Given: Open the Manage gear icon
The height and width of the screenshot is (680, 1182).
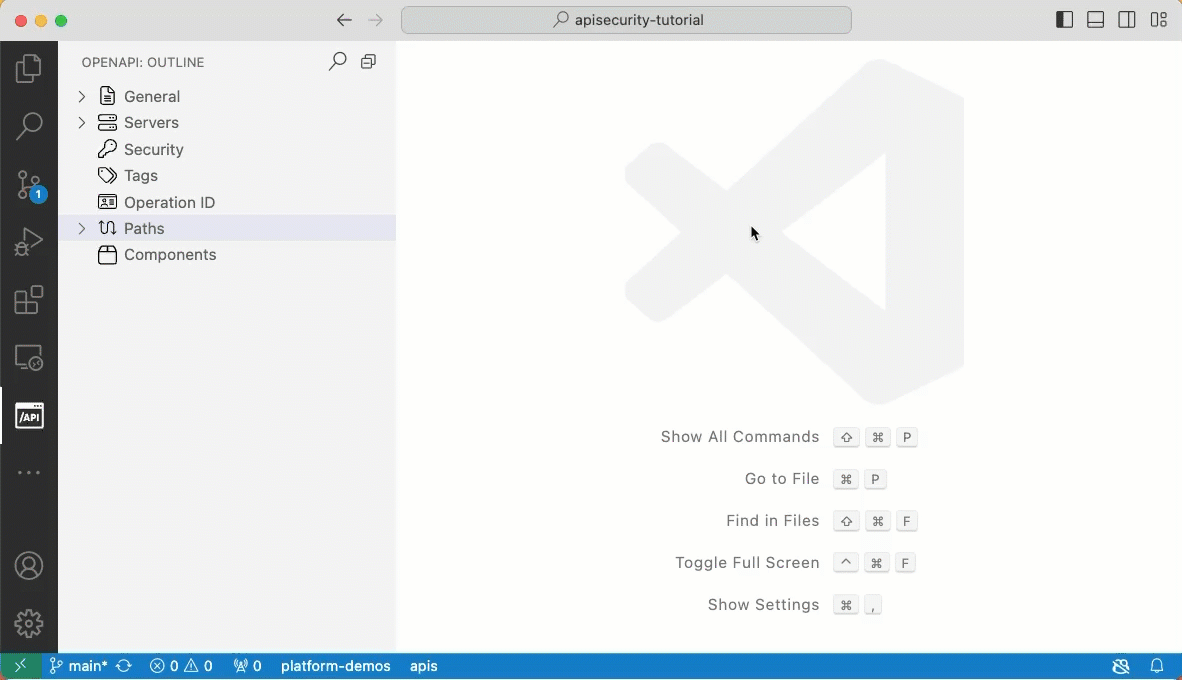Looking at the screenshot, I should 29,623.
